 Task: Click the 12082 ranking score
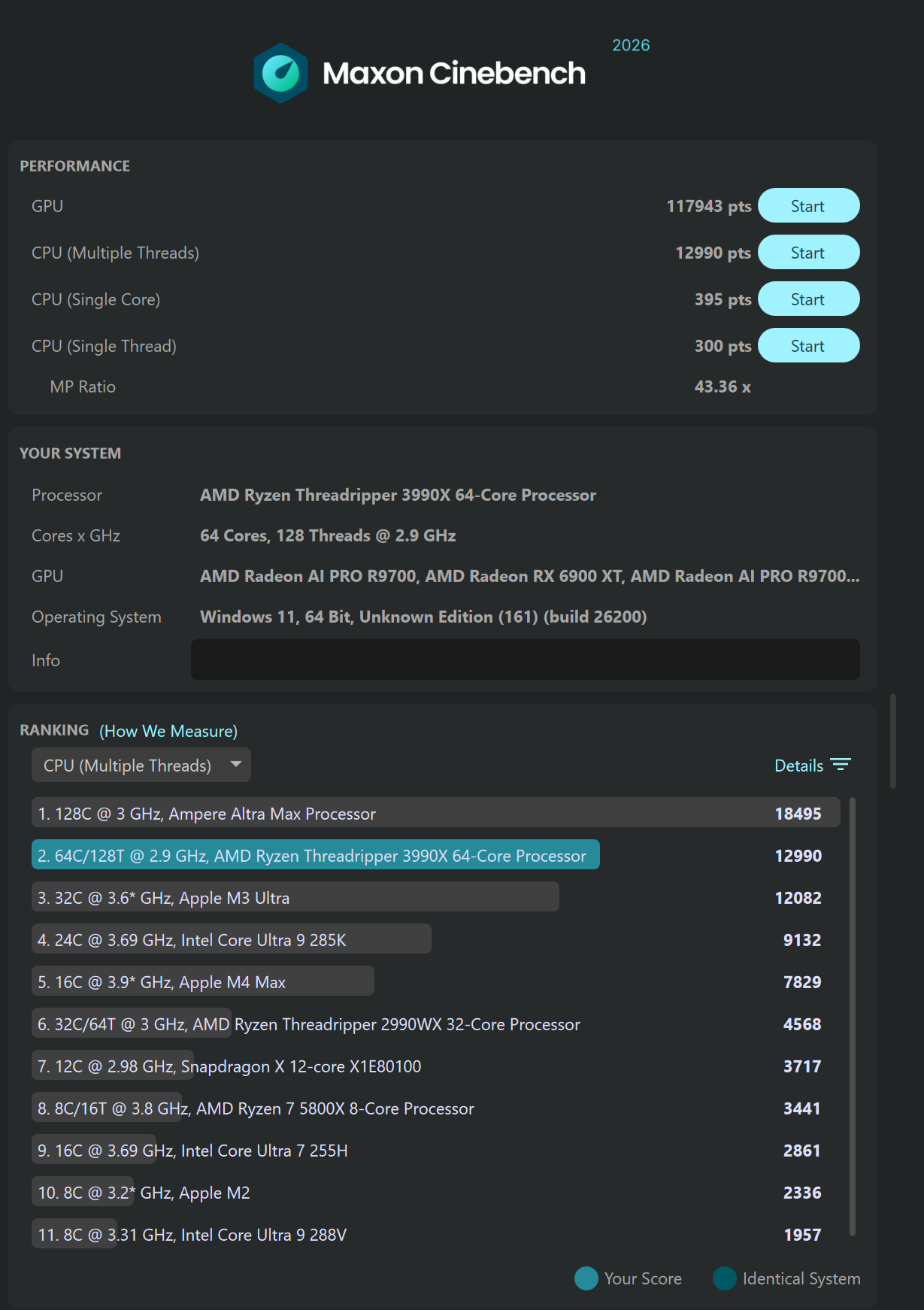pos(798,898)
